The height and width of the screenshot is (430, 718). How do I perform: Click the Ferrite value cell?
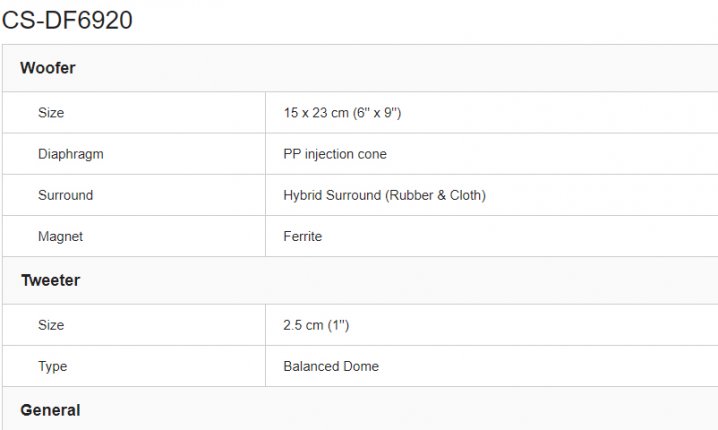point(492,236)
